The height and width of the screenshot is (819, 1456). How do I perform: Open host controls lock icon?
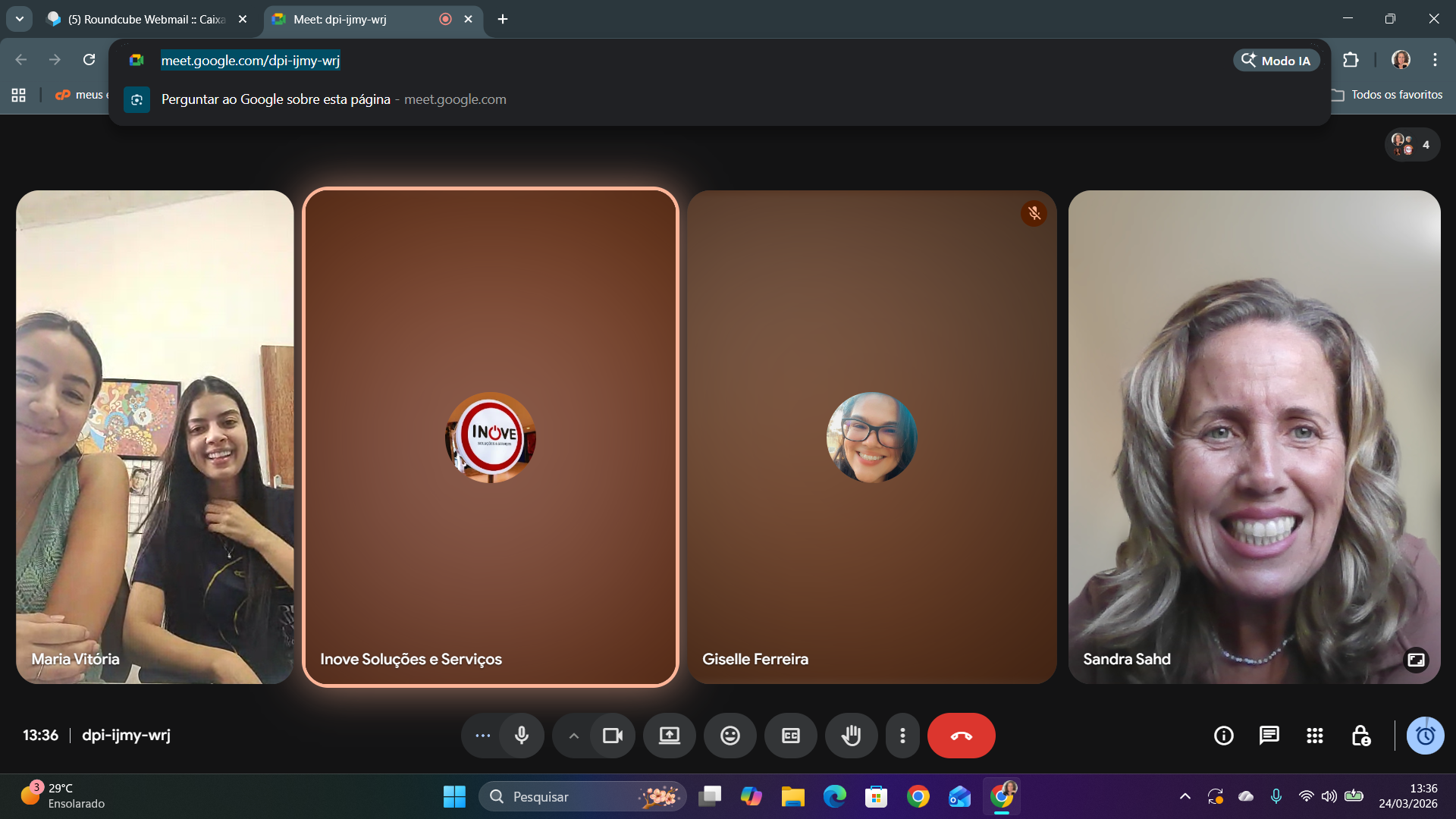1360,736
